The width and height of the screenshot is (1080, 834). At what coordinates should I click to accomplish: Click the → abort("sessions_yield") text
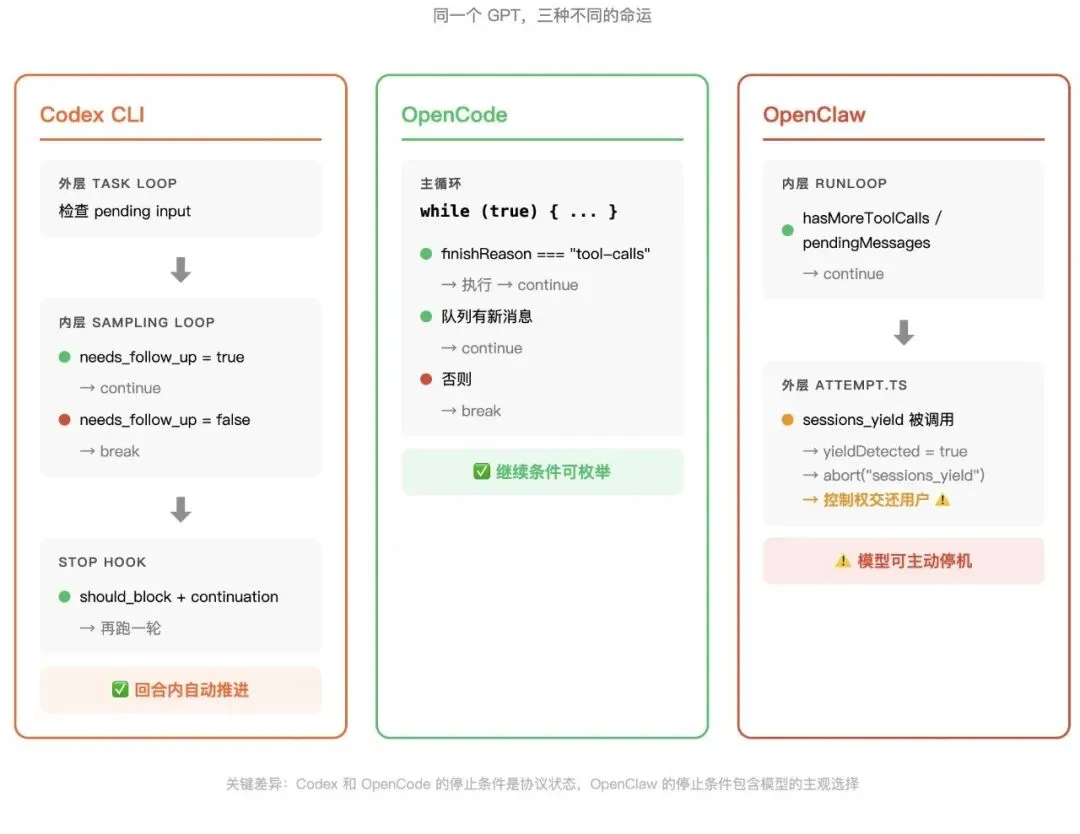pos(893,475)
